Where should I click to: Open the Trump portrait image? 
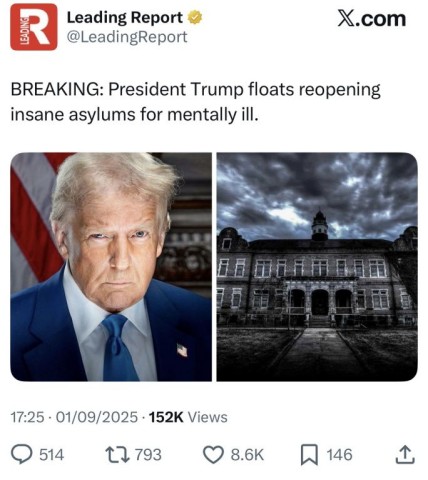pos(111,267)
